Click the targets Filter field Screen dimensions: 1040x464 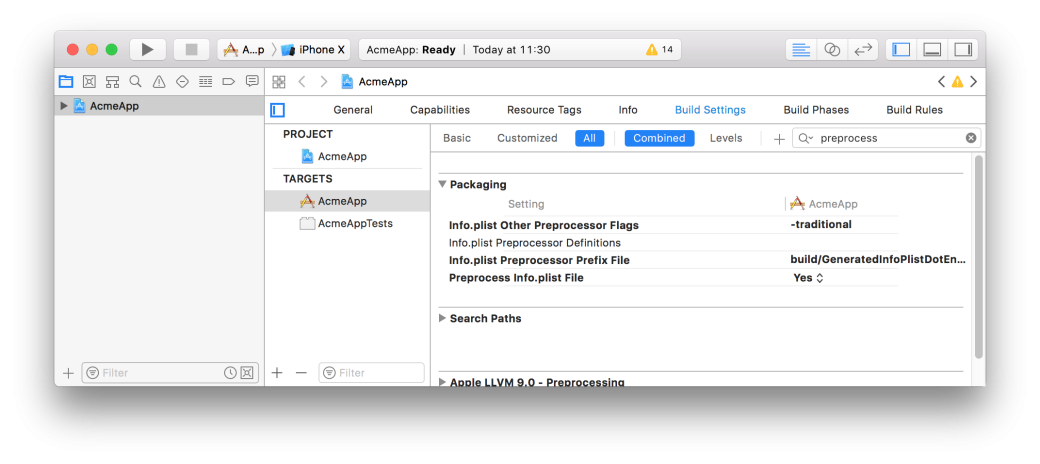point(371,373)
